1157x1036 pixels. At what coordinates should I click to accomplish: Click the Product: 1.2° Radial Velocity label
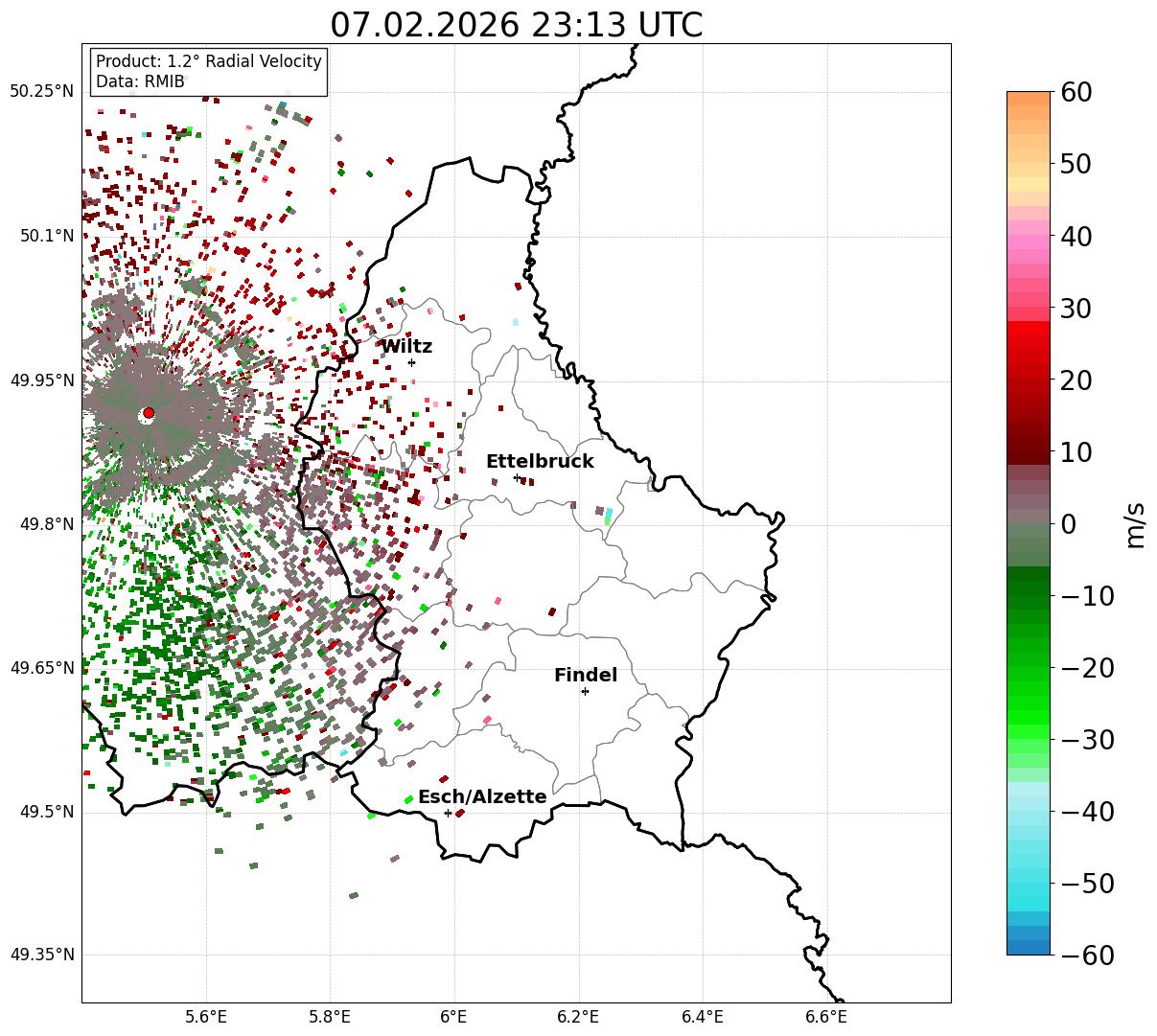click(209, 61)
